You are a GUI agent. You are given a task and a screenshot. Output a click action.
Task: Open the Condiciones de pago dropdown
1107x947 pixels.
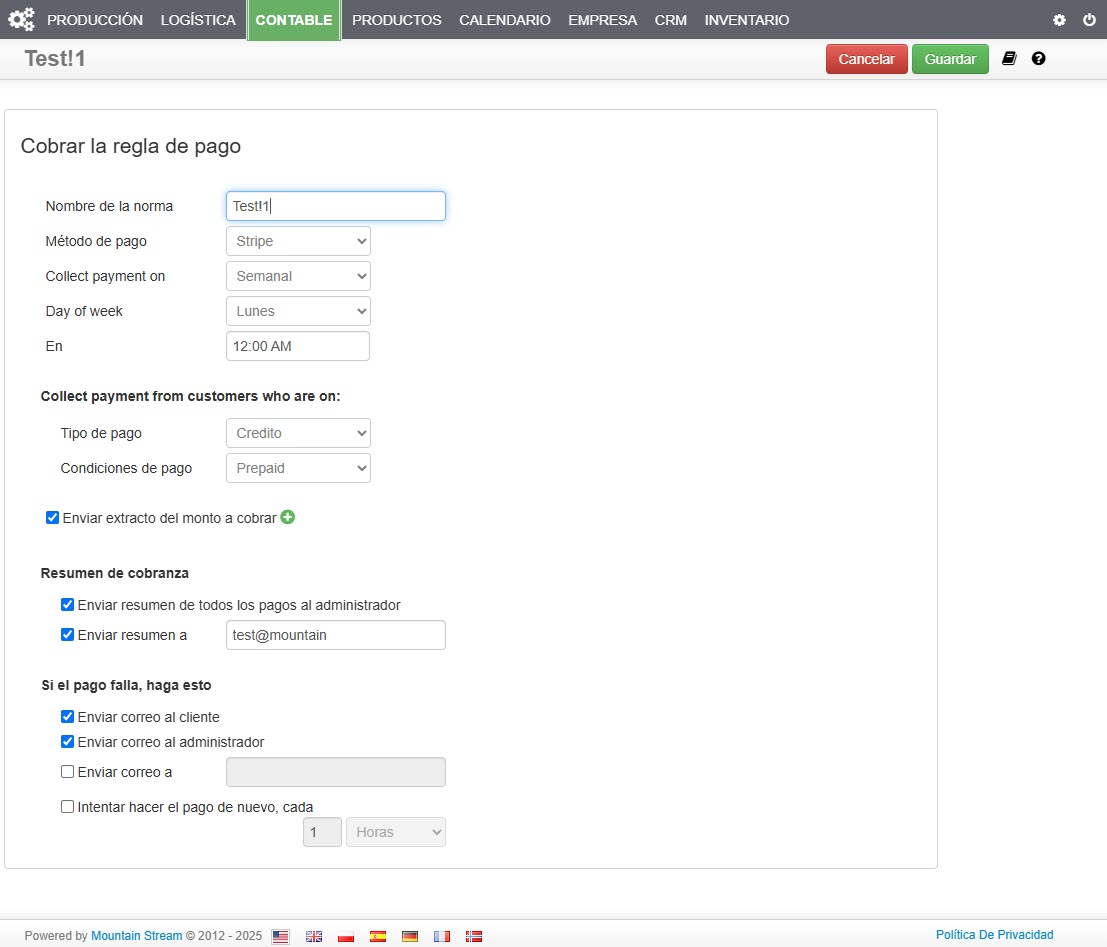pos(298,468)
